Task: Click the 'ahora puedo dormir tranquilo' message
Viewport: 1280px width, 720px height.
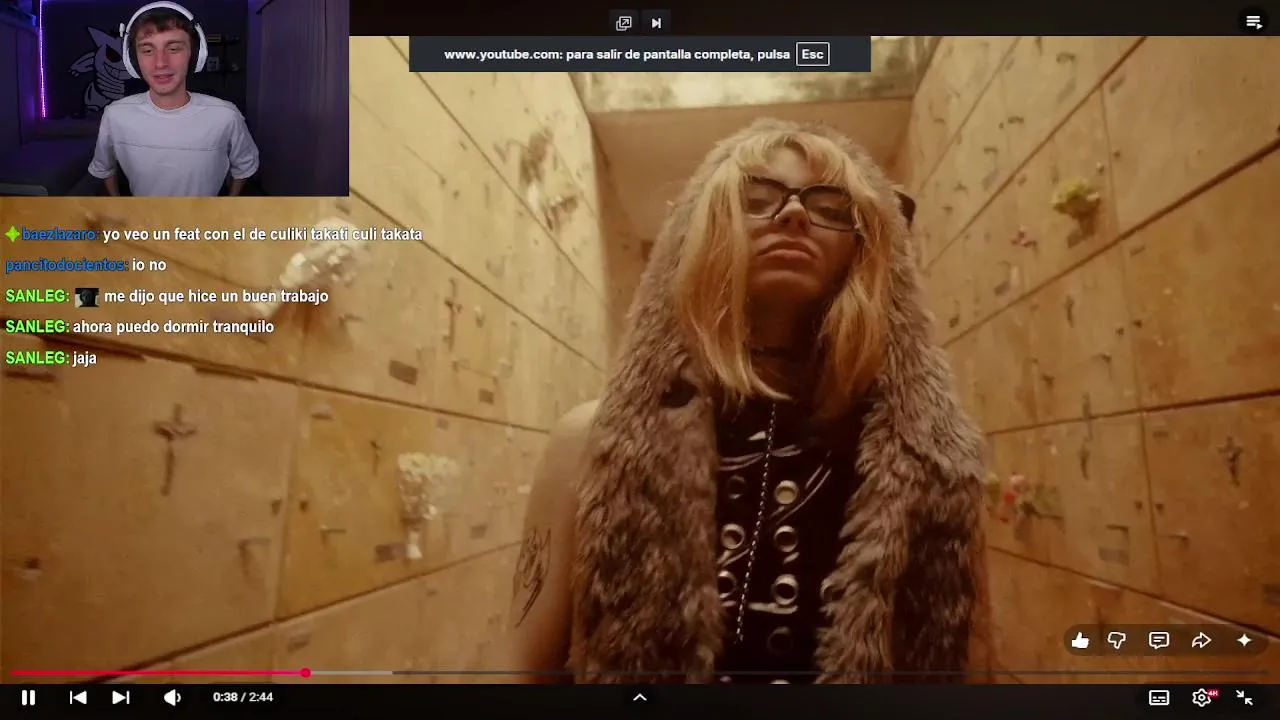Action: tap(173, 327)
